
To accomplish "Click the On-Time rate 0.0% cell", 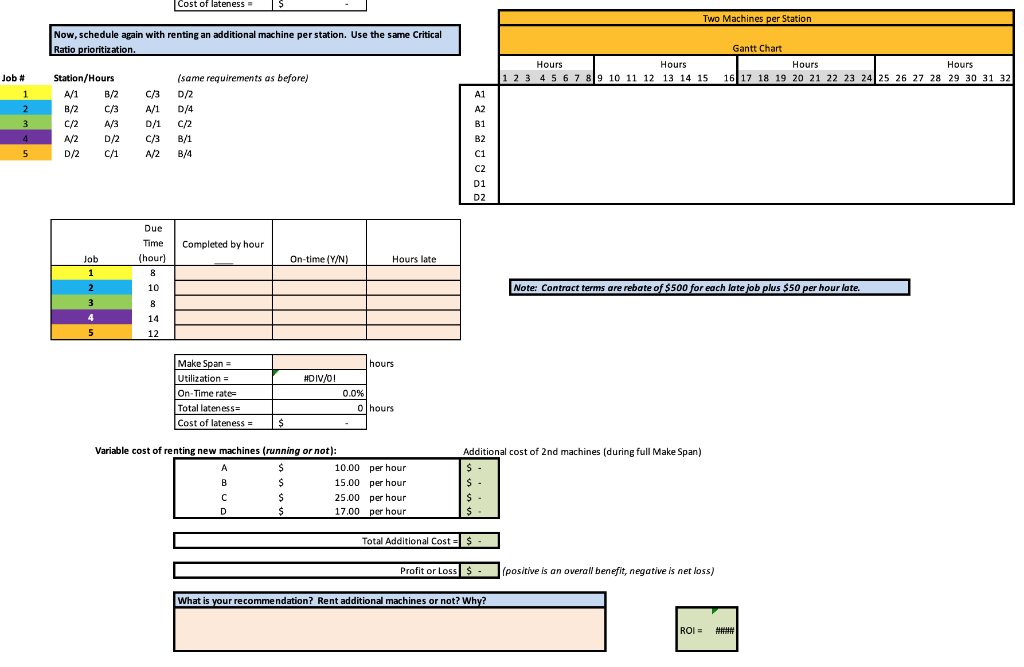I will [320, 393].
